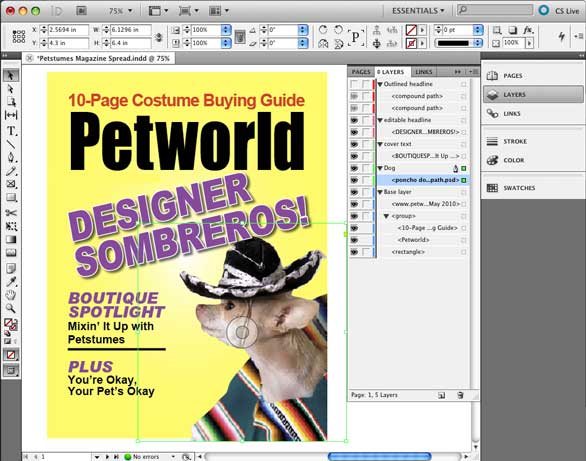Open STROKE panel from right dock
This screenshot has height=461, width=586.
(x=533, y=142)
